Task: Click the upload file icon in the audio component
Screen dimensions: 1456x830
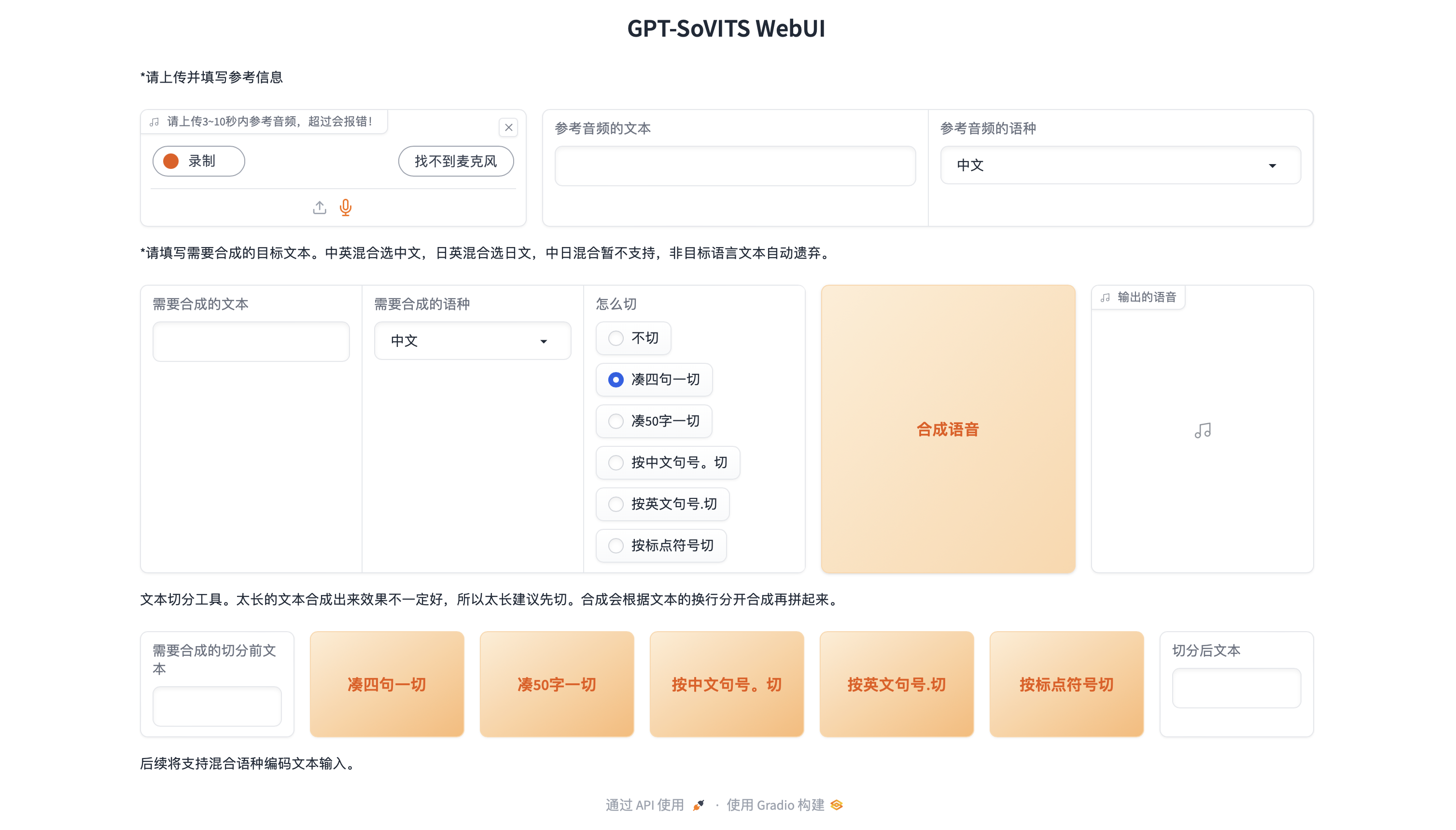Action: 320,207
